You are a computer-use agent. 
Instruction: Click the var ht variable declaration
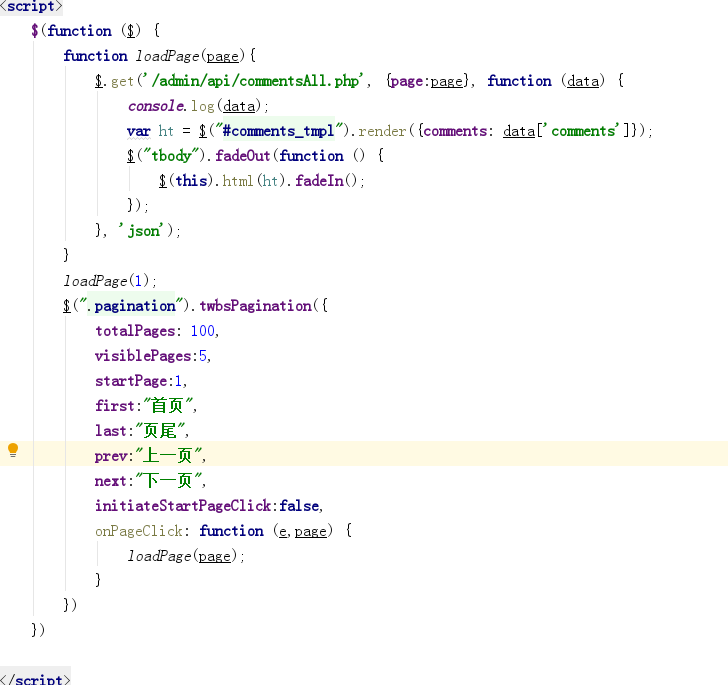point(150,131)
